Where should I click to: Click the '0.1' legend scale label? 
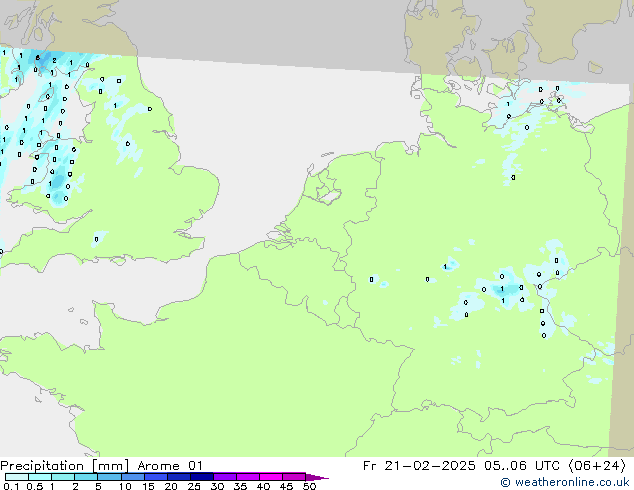[x=12, y=486]
